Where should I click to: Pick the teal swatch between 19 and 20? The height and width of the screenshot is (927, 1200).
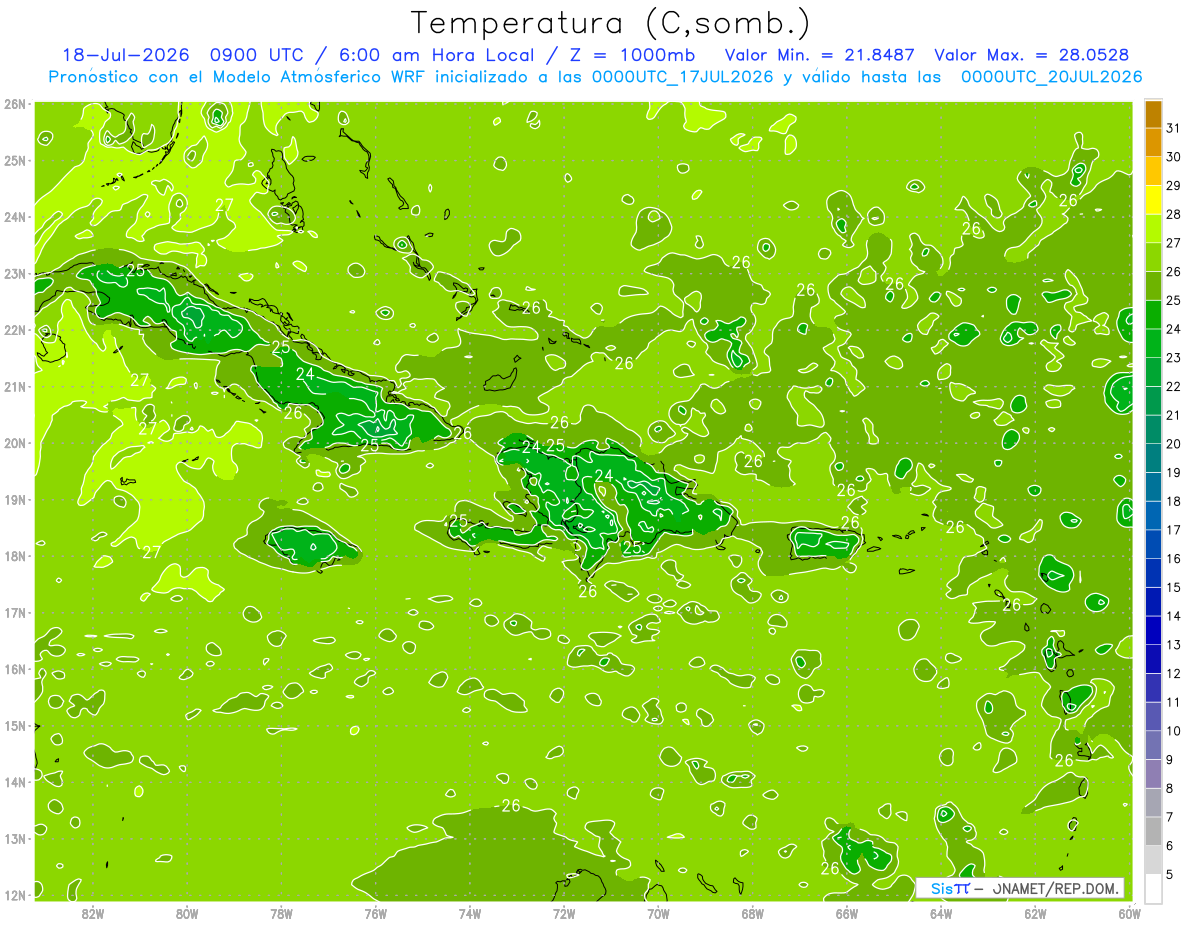coord(1153,458)
